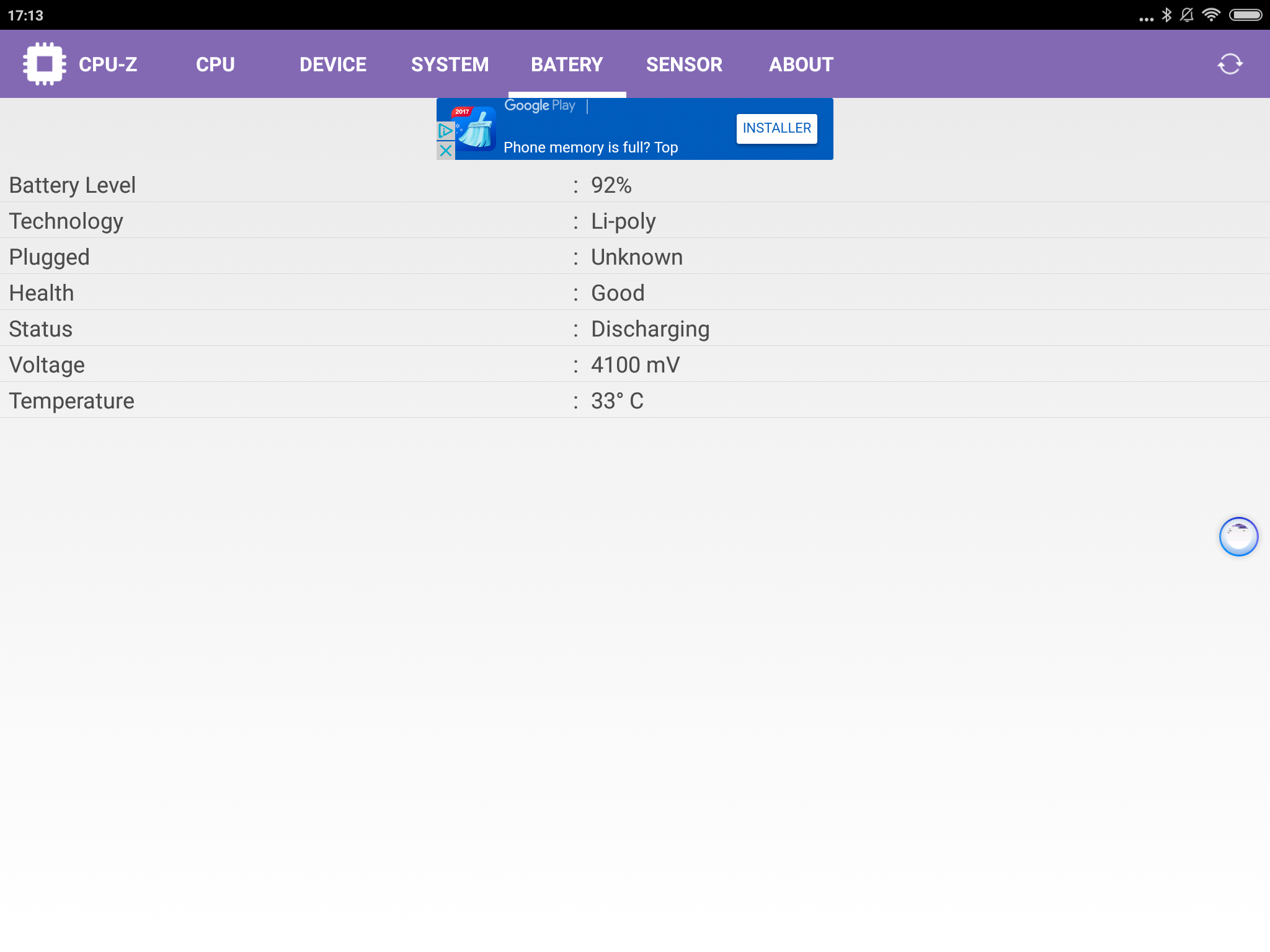
Task: Select the BATERY tab
Action: coord(567,64)
